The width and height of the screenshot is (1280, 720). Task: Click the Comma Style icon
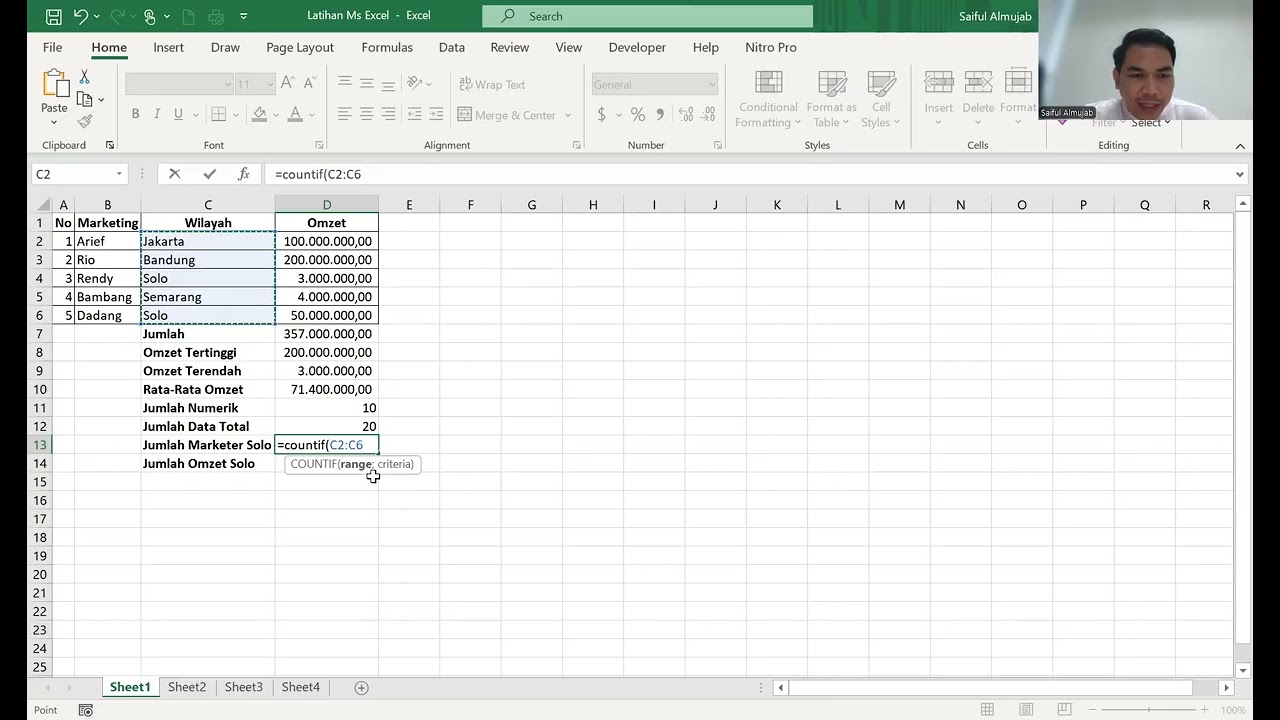coord(660,114)
